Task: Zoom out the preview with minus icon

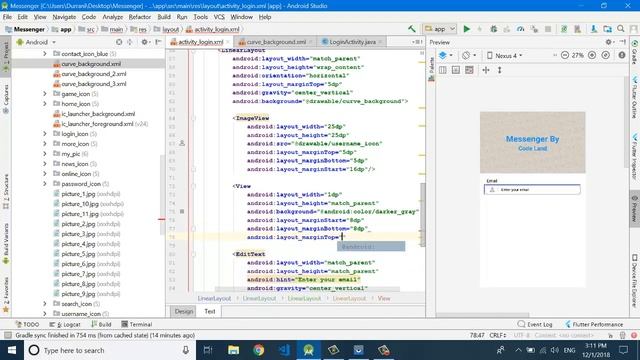Action: pos(565,55)
